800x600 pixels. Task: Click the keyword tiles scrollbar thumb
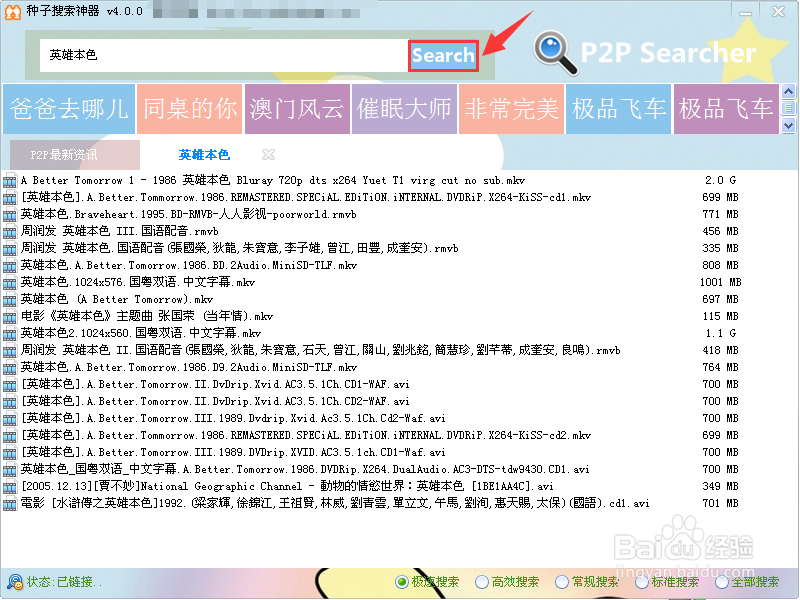point(788,108)
